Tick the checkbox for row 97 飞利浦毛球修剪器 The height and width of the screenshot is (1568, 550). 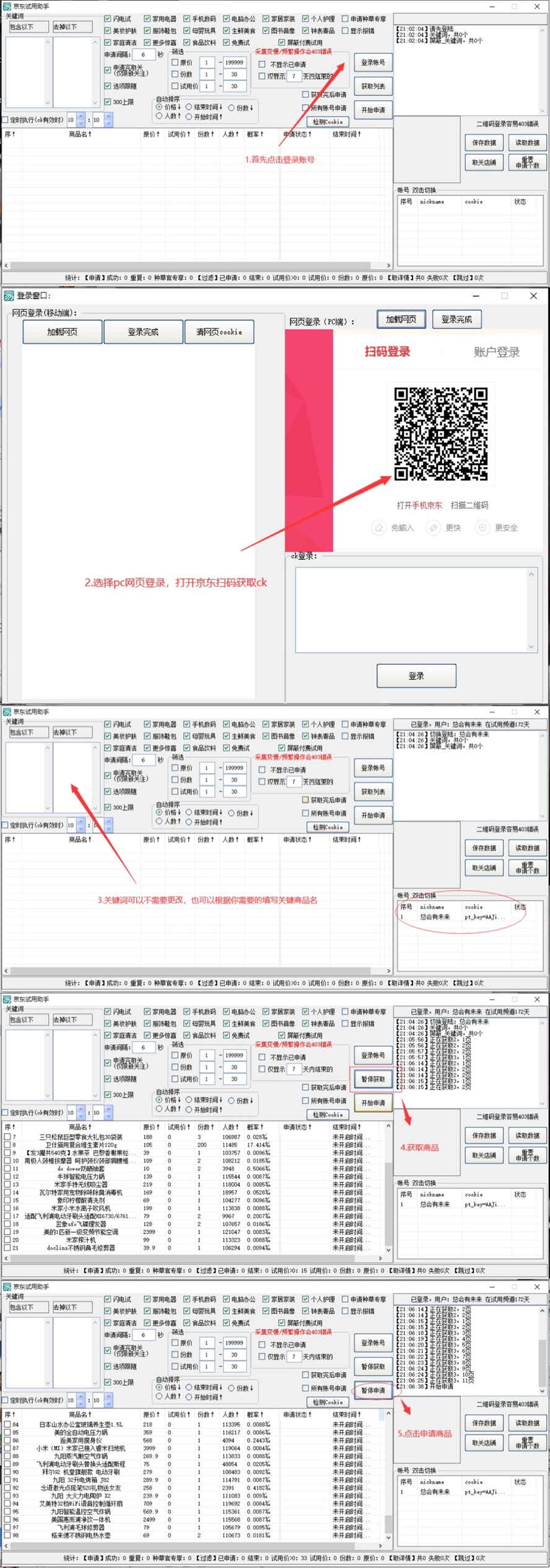click(7, 1527)
